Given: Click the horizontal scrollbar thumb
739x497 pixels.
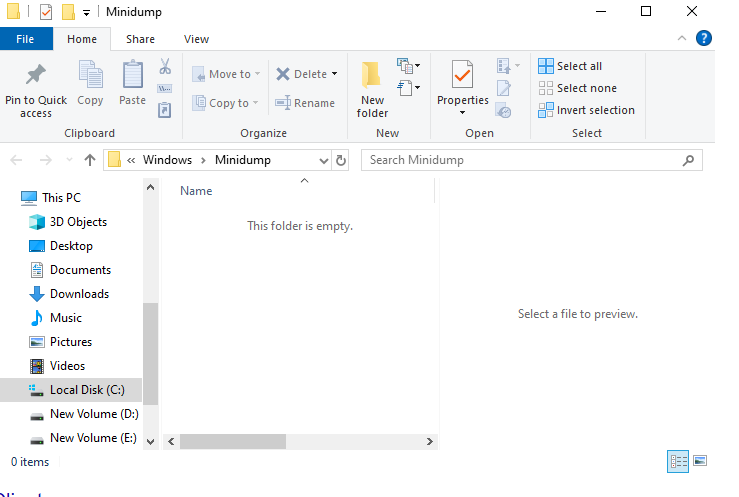Looking at the screenshot, I should click(x=233, y=442).
